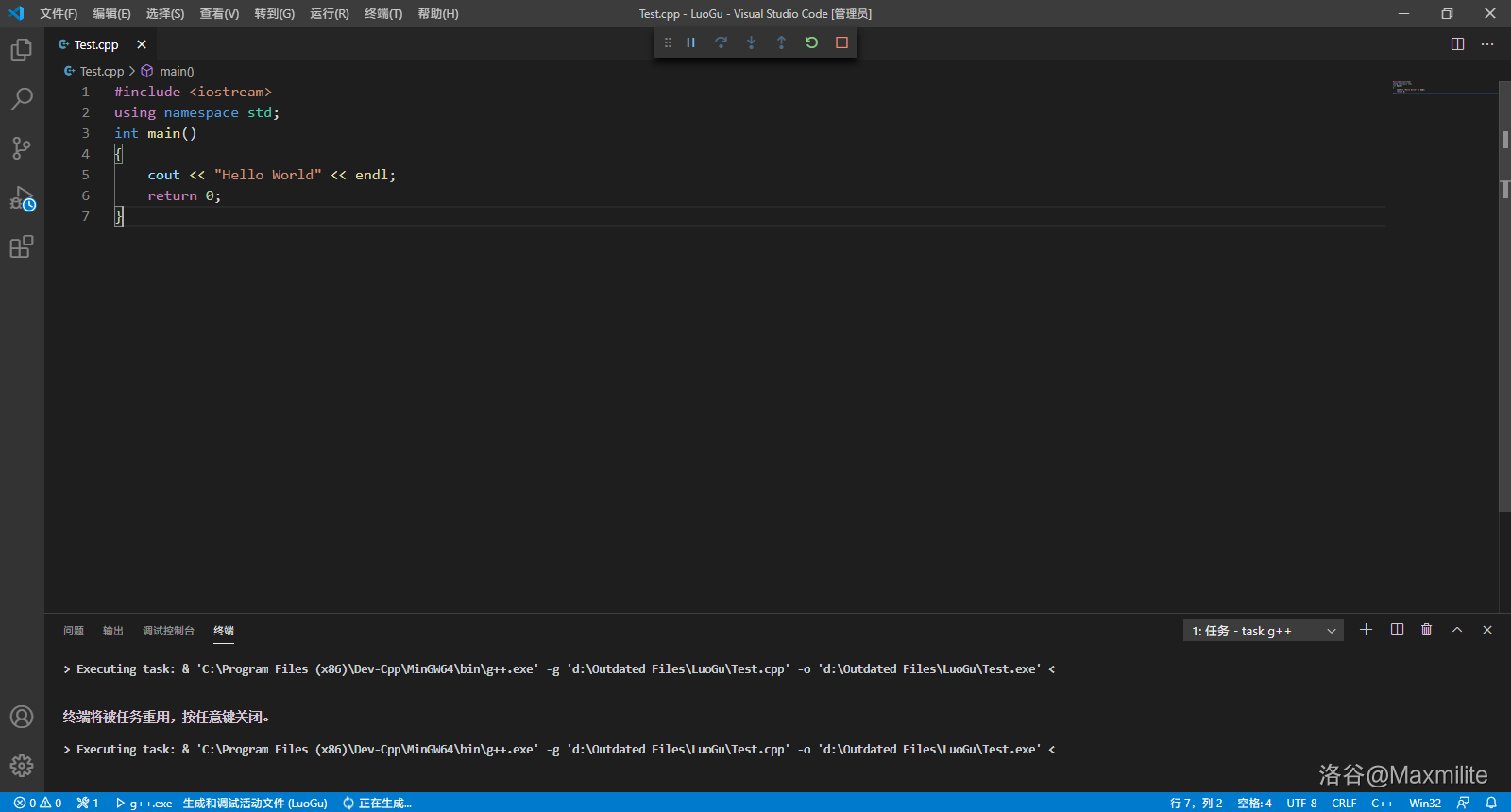Restart the debug session
This screenshot has width=1511, height=812.
(811, 42)
